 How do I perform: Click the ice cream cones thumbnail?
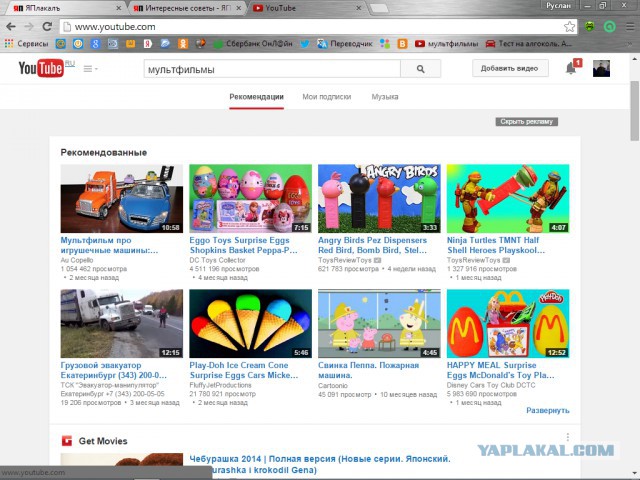coord(250,324)
